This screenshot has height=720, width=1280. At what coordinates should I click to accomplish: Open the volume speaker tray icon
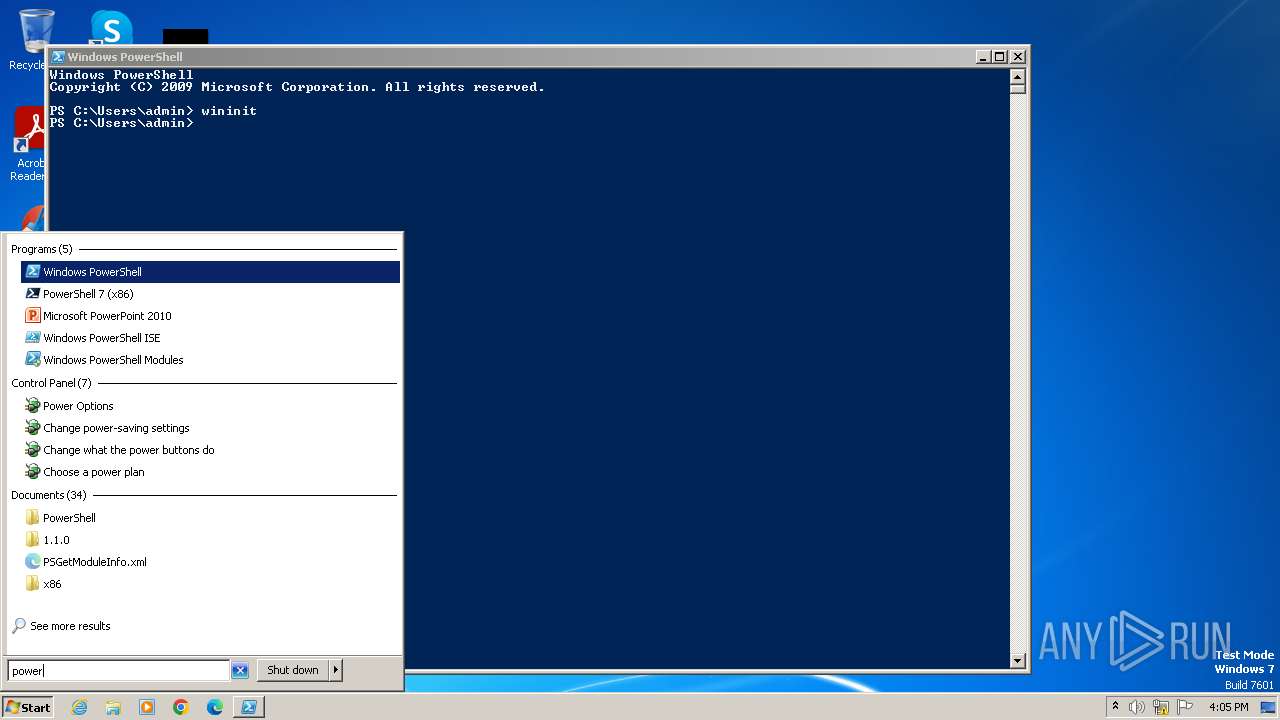click(1137, 707)
